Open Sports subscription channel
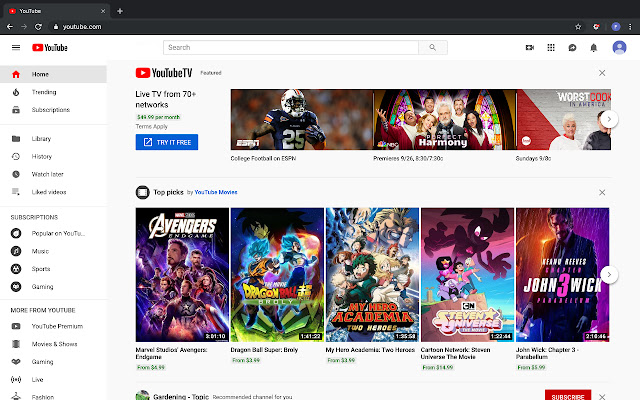The image size is (640, 400). 53,269
